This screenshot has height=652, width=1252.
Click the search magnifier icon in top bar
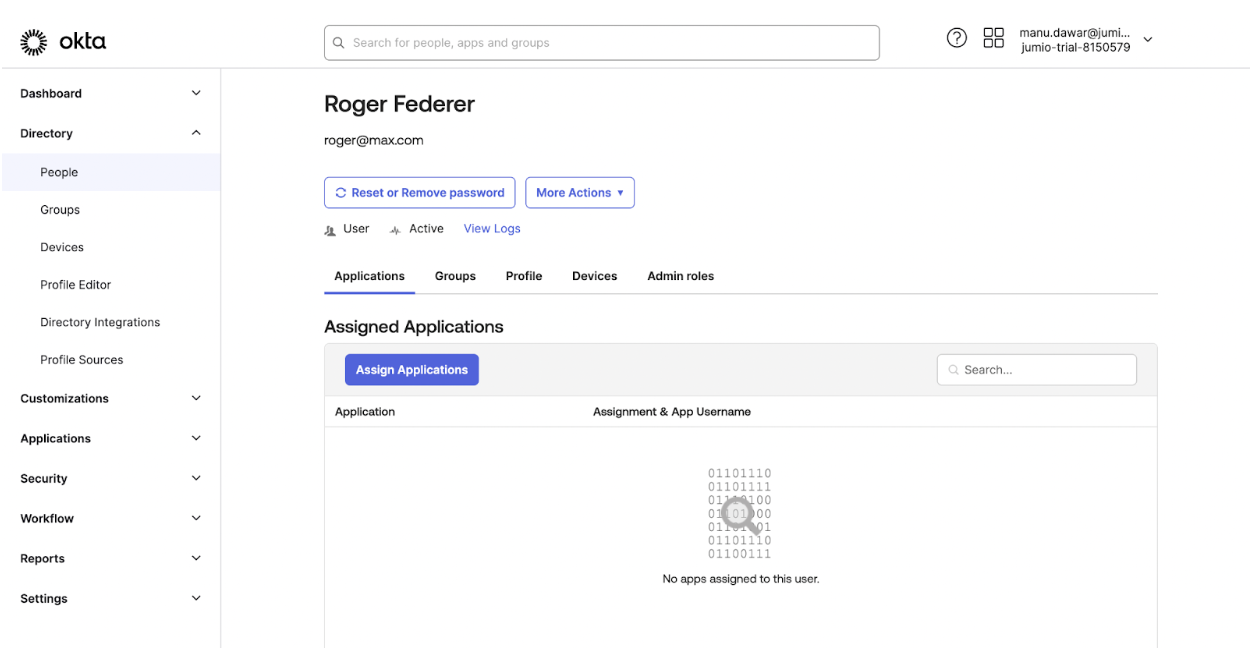[x=338, y=43]
